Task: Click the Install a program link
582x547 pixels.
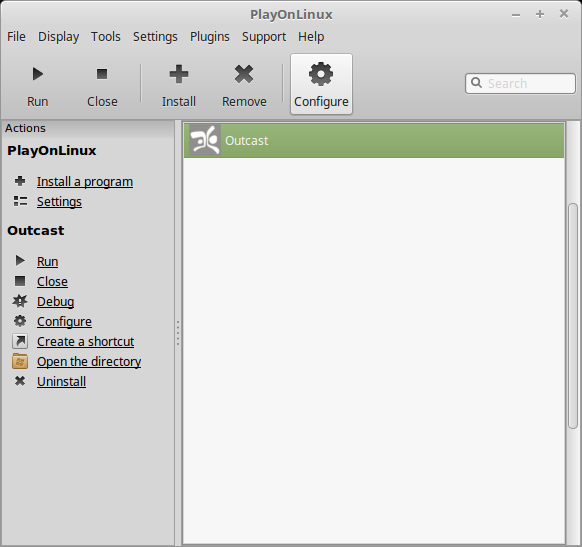Action: coord(85,181)
